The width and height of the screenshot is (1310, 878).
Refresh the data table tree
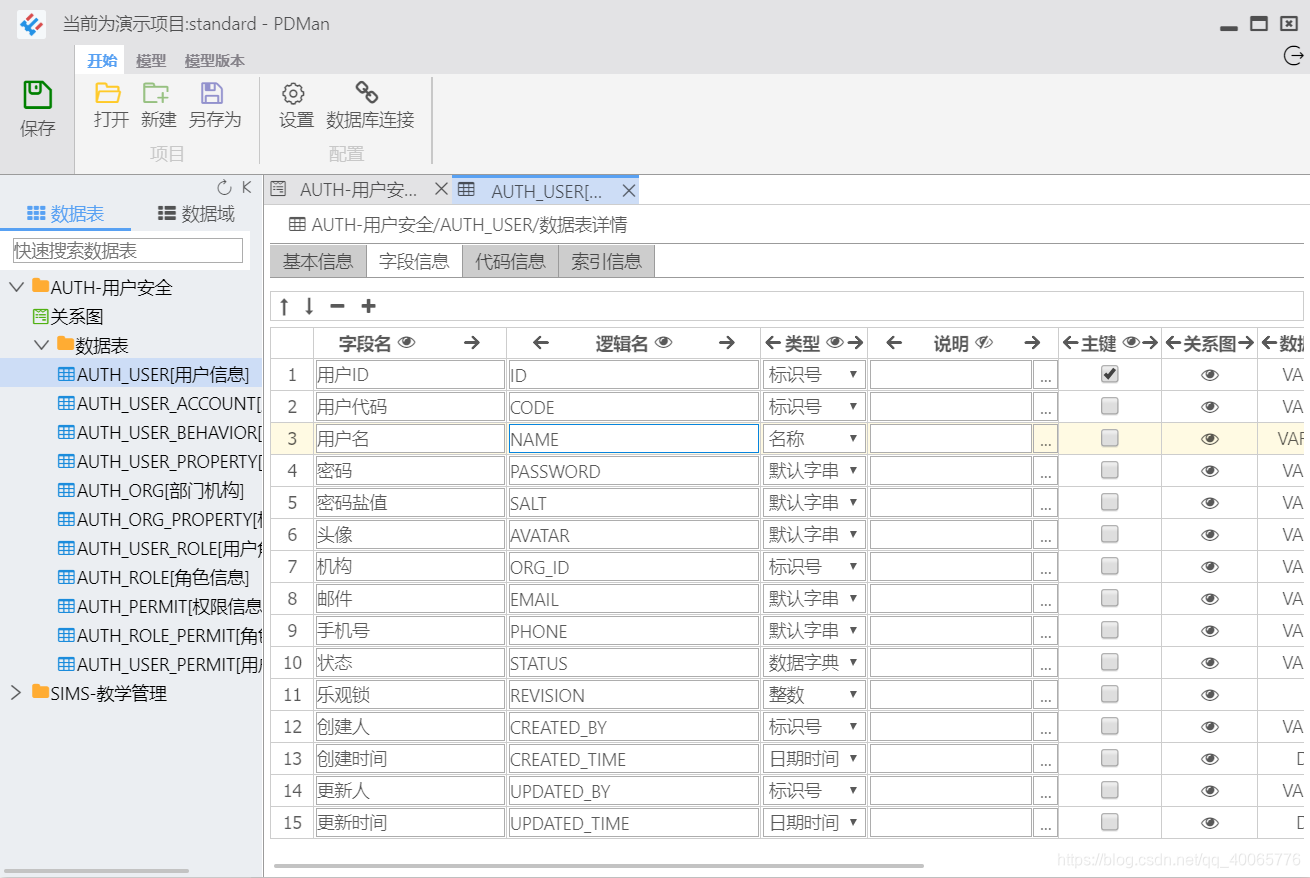(x=224, y=187)
